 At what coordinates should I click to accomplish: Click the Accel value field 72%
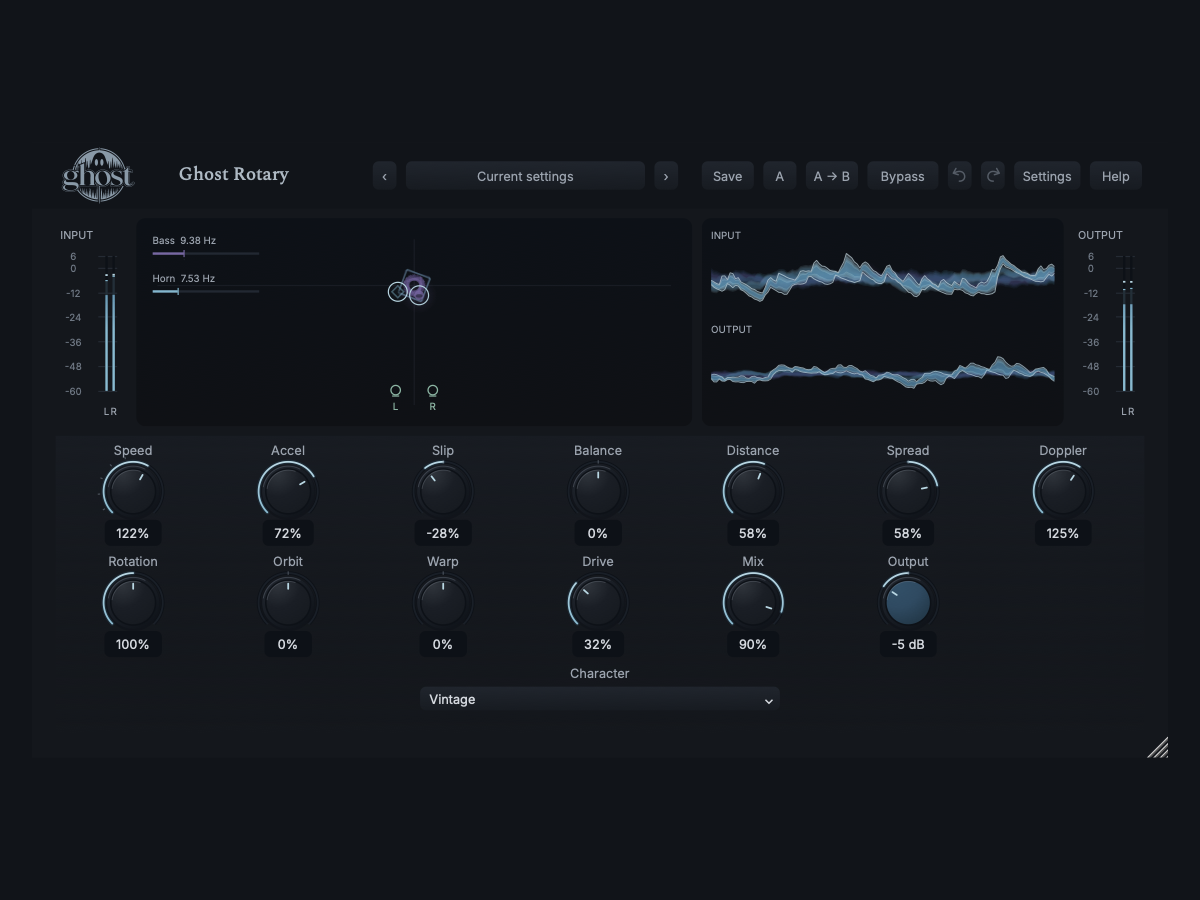click(x=288, y=533)
